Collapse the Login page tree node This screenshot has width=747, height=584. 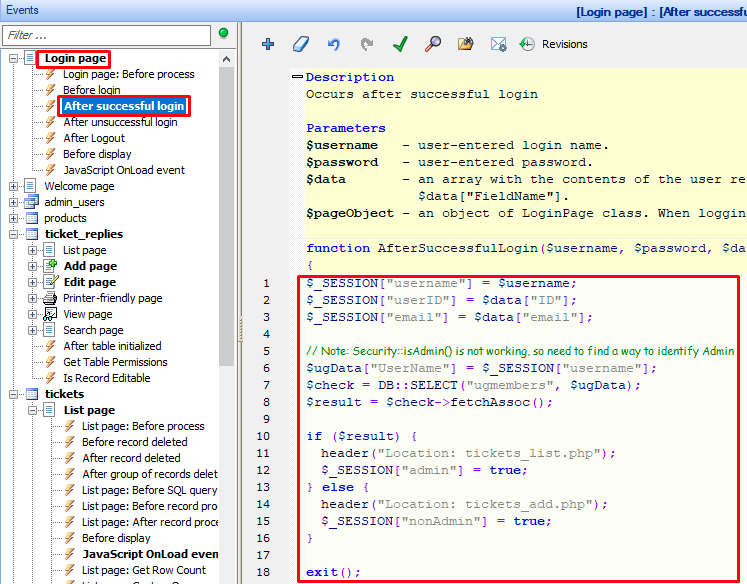pos(14,59)
